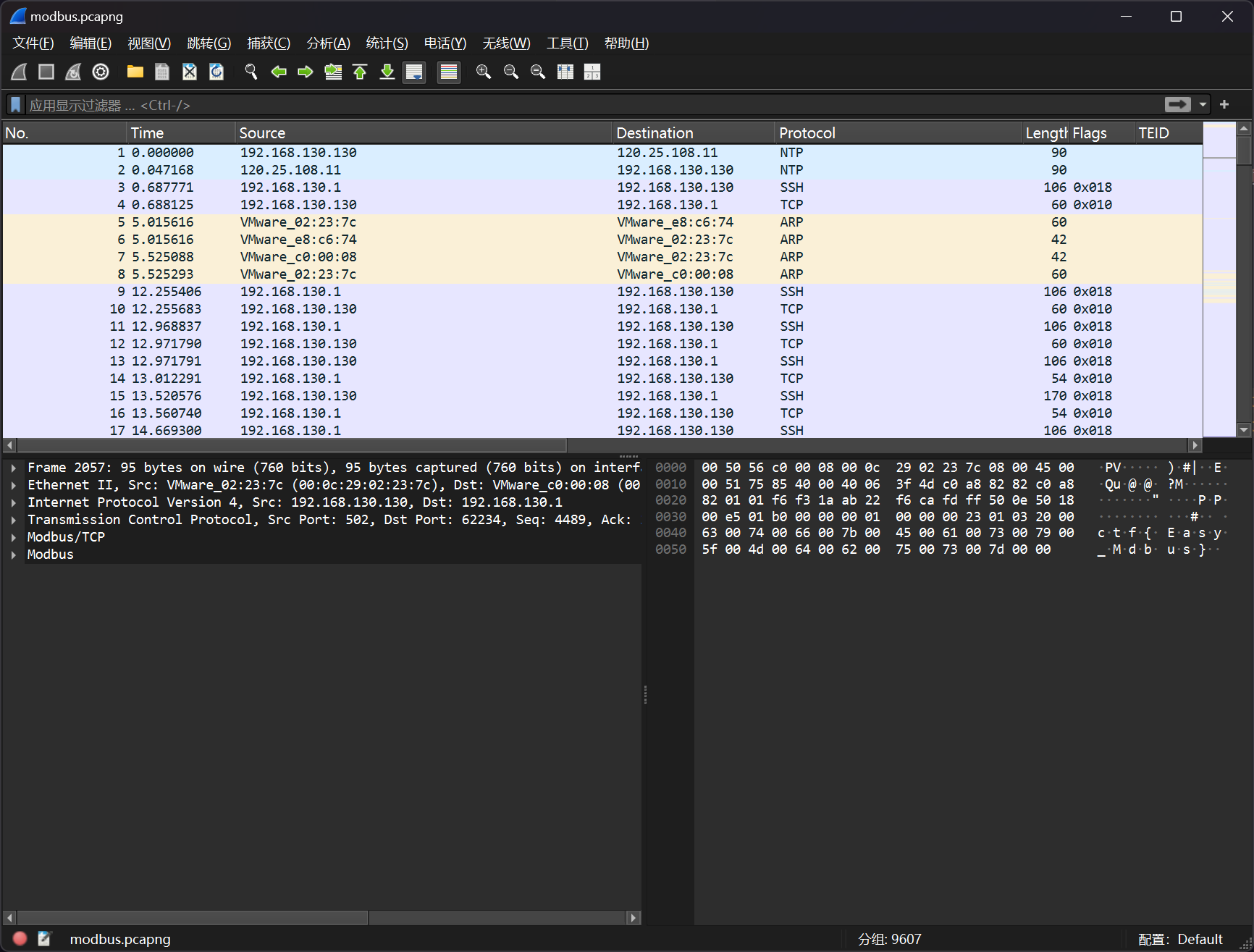The width and height of the screenshot is (1254, 952).
Task: Open the 分析(A) menu
Action: 329,43
